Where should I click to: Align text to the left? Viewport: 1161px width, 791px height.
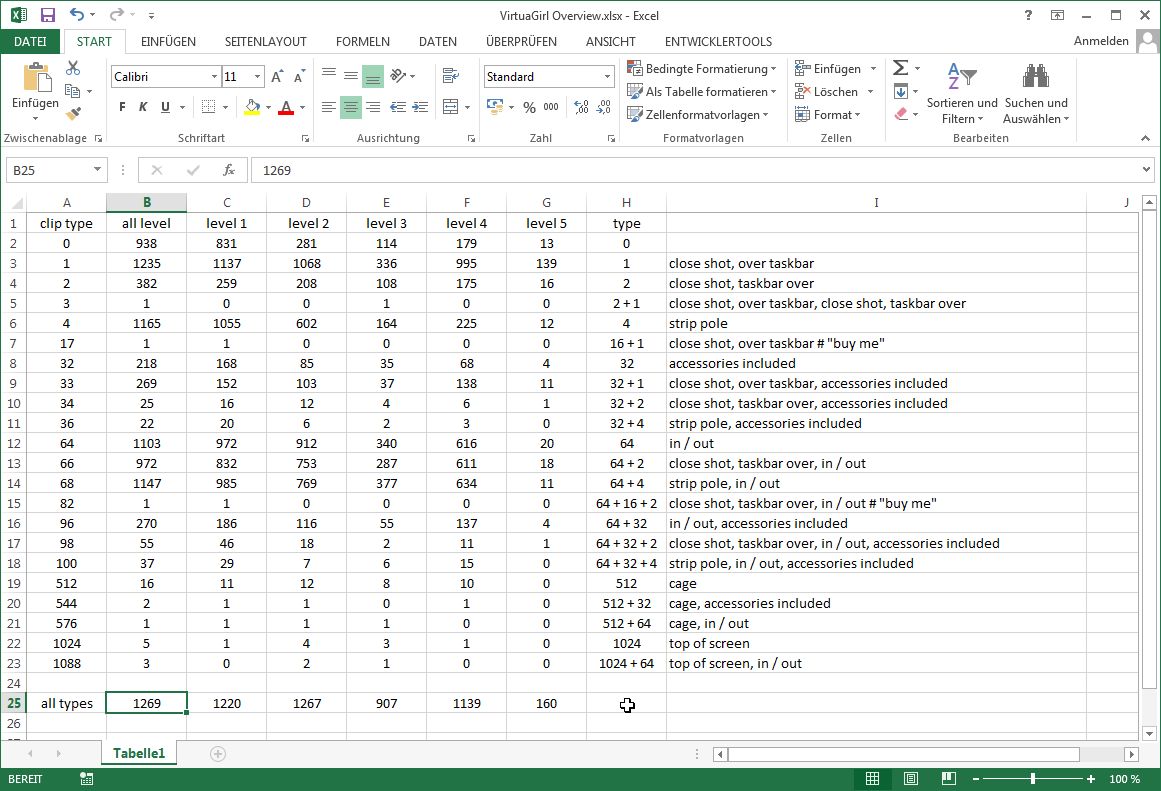coord(329,107)
